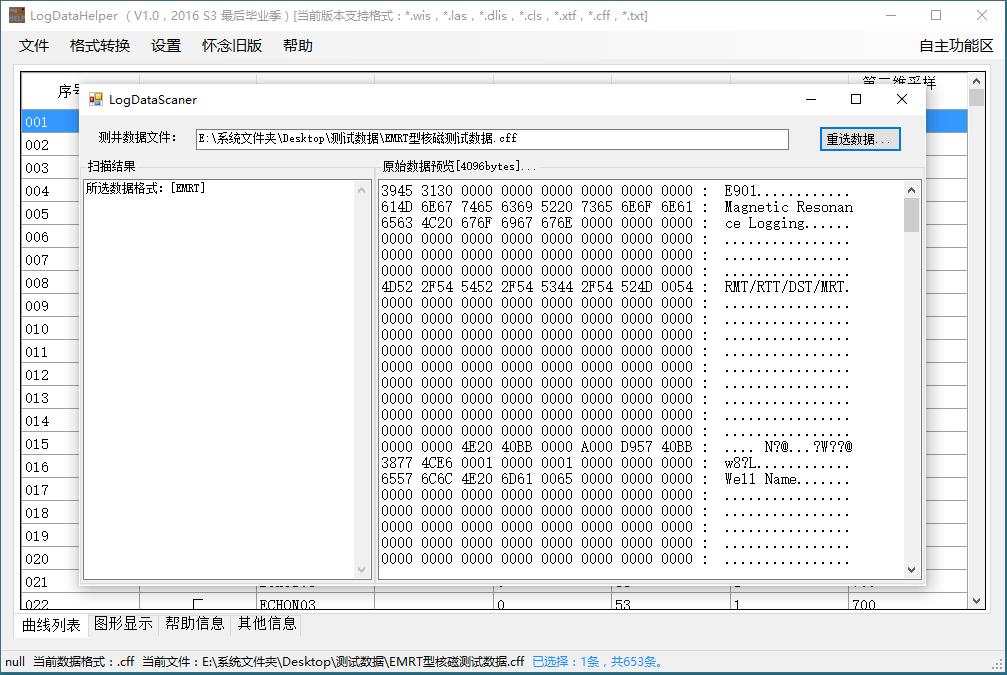Screen dimensions: 1007x675
Task: Switch to the 图形显示 tab
Action: pyautogui.click(x=123, y=624)
